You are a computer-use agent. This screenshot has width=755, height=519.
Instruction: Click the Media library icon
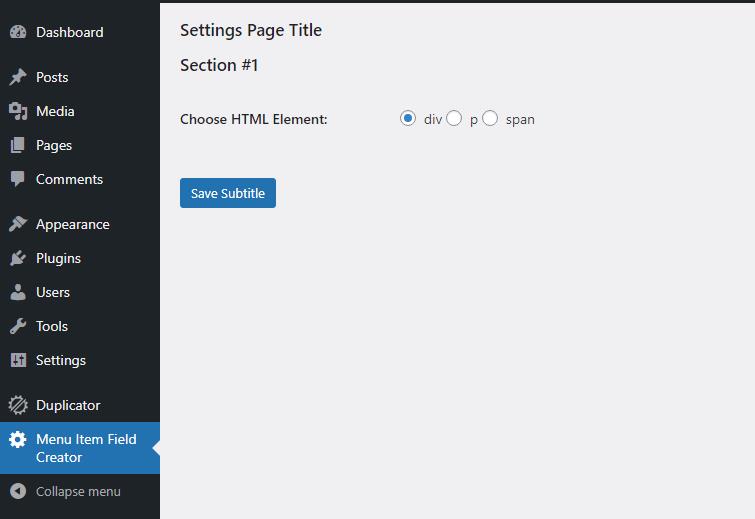coord(18,111)
